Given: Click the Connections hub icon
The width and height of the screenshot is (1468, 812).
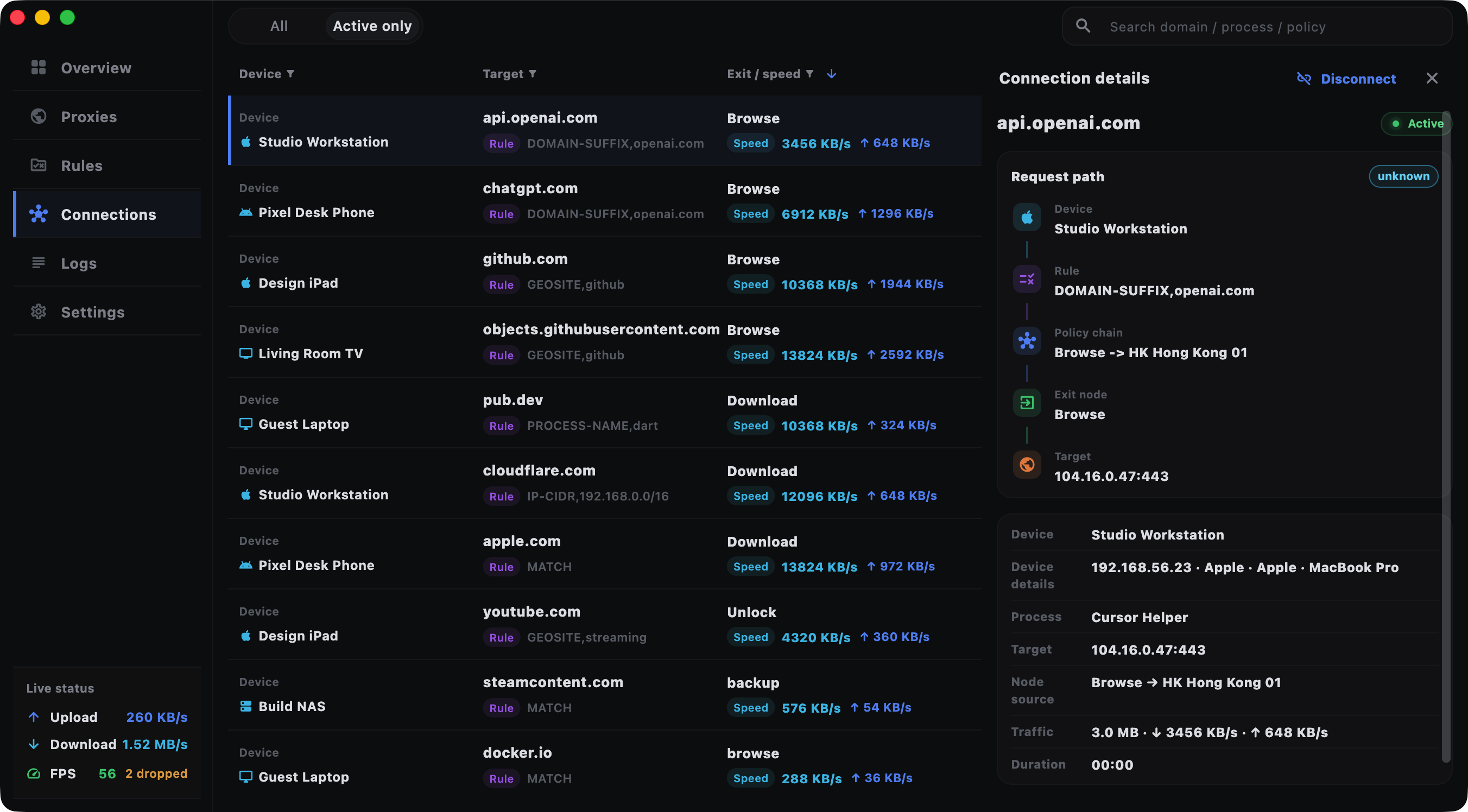Looking at the screenshot, I should point(38,214).
